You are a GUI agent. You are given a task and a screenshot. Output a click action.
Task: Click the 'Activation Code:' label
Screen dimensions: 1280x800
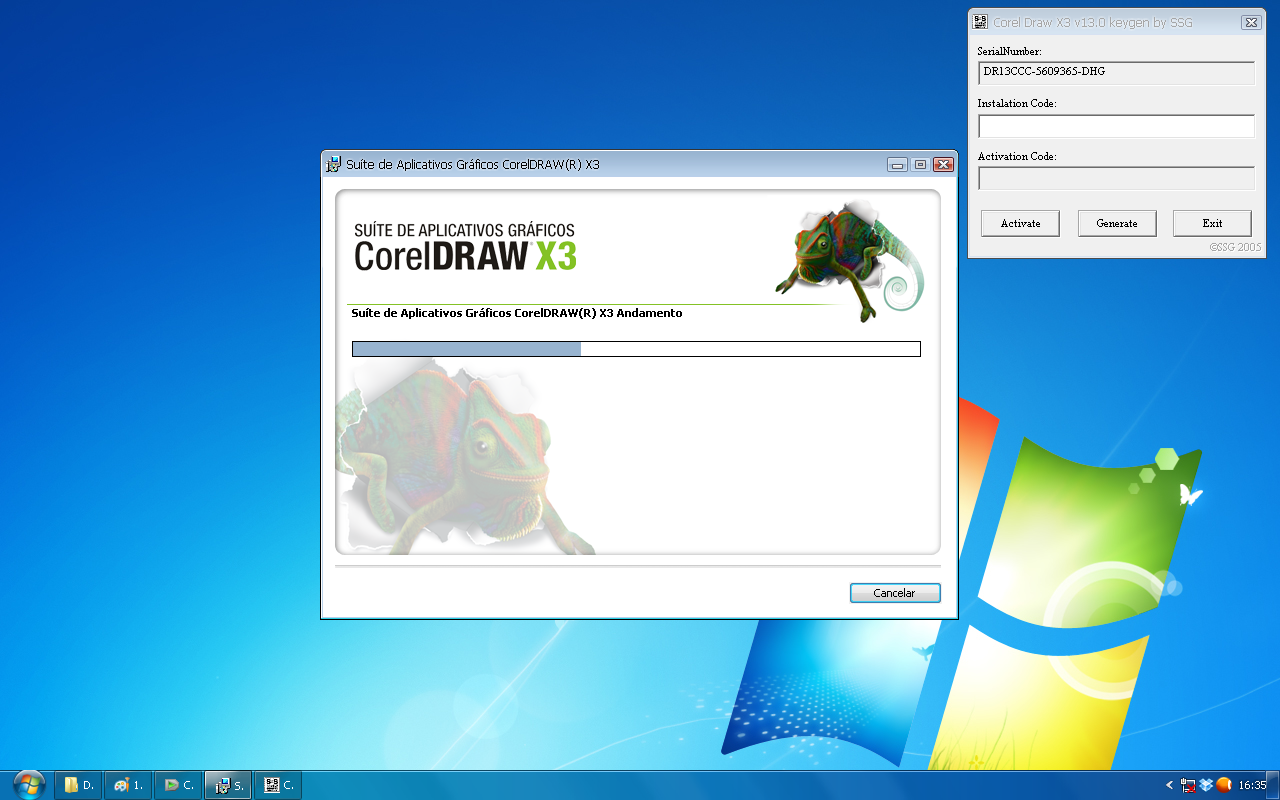1017,156
